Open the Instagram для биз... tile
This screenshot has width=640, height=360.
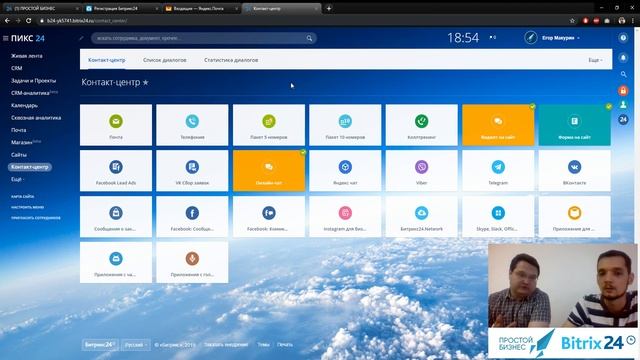click(345, 217)
